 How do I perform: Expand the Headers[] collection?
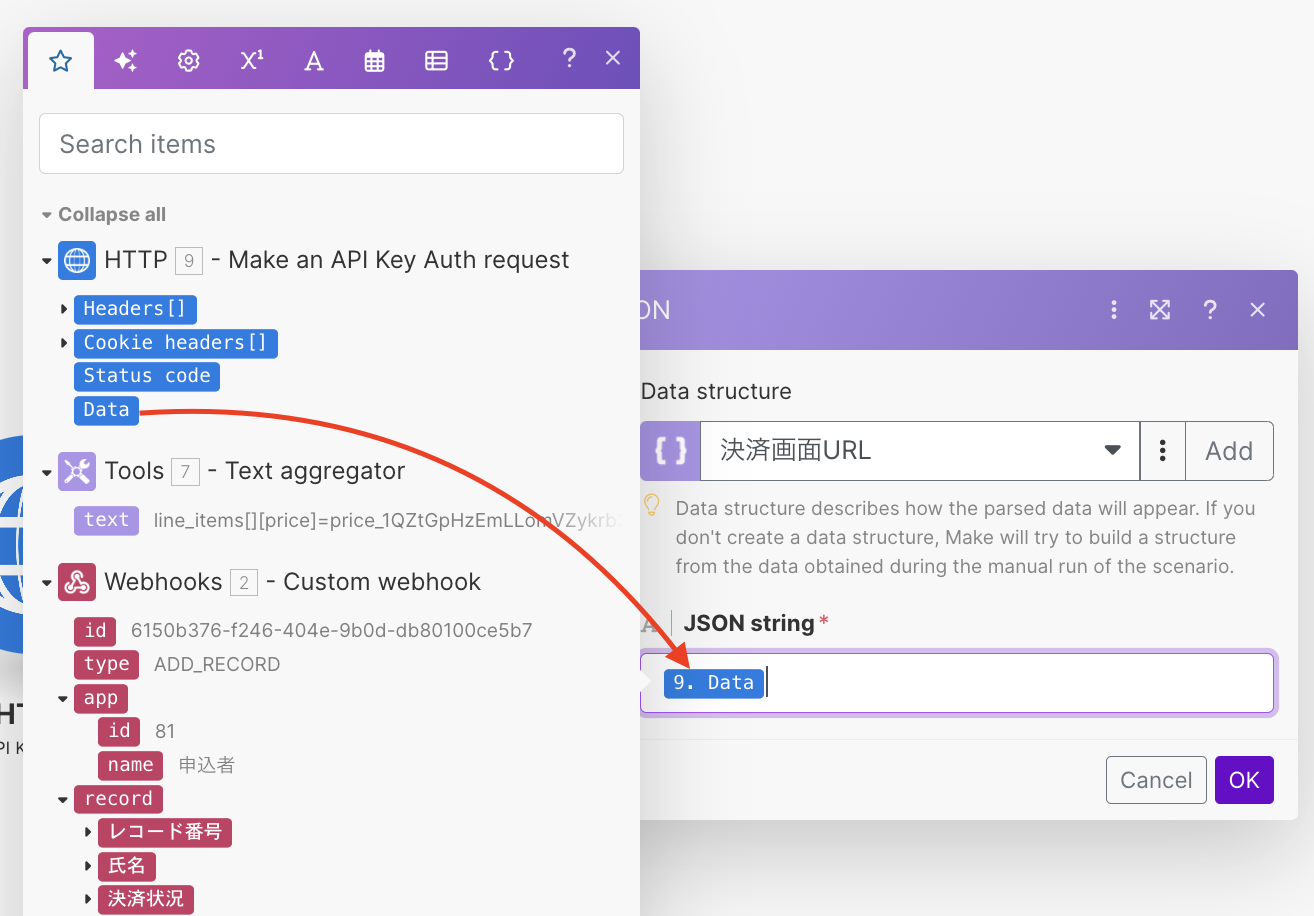tap(64, 309)
